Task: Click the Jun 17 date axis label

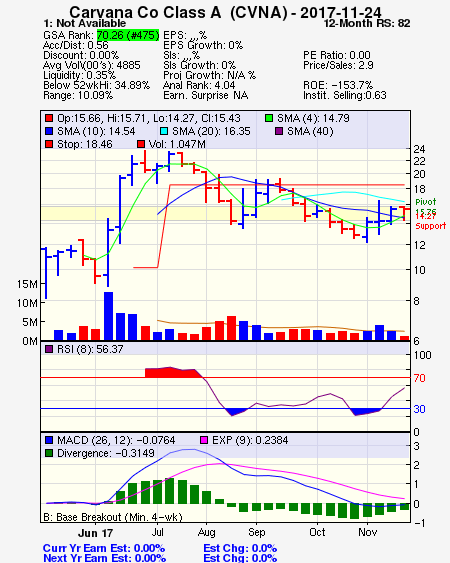Action: click(x=96, y=533)
